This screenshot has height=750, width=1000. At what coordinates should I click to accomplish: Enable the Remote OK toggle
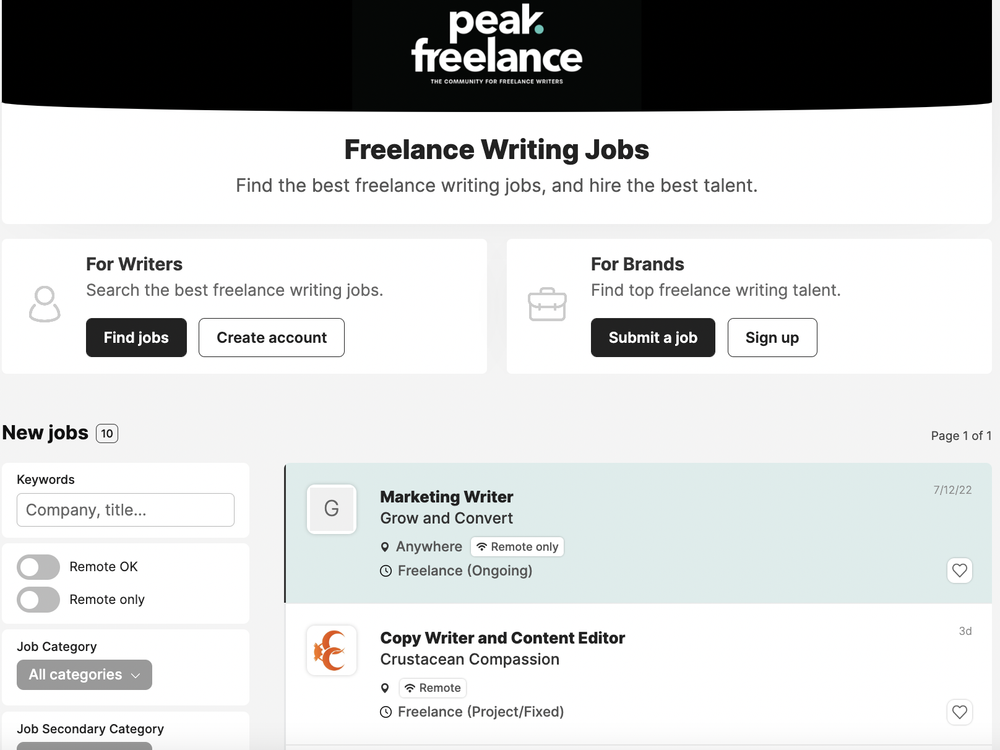click(39, 567)
